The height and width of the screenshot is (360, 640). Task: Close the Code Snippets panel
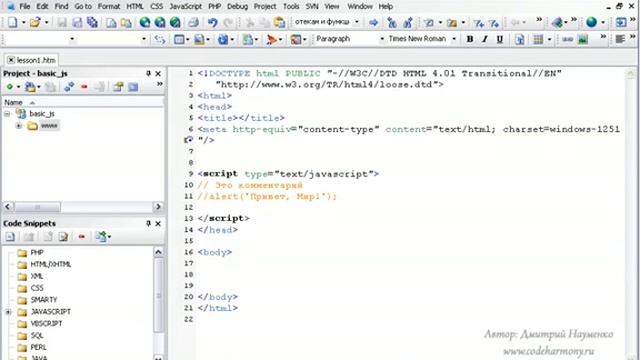point(158,224)
